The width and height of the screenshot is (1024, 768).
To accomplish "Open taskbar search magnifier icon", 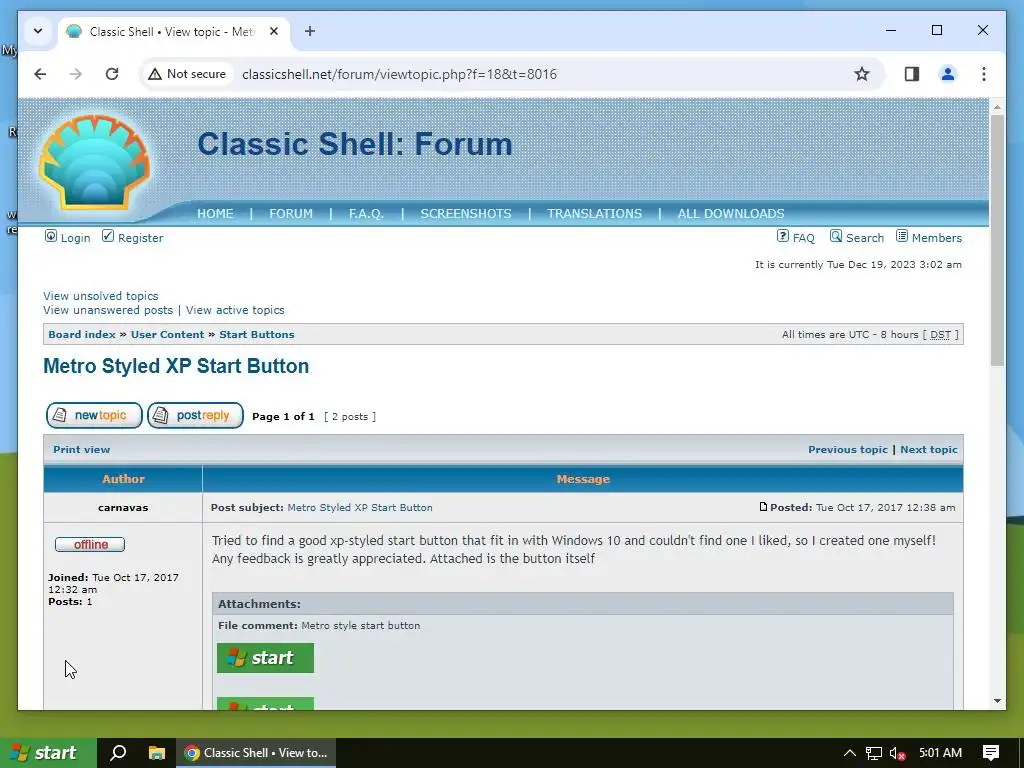I will tap(118, 753).
